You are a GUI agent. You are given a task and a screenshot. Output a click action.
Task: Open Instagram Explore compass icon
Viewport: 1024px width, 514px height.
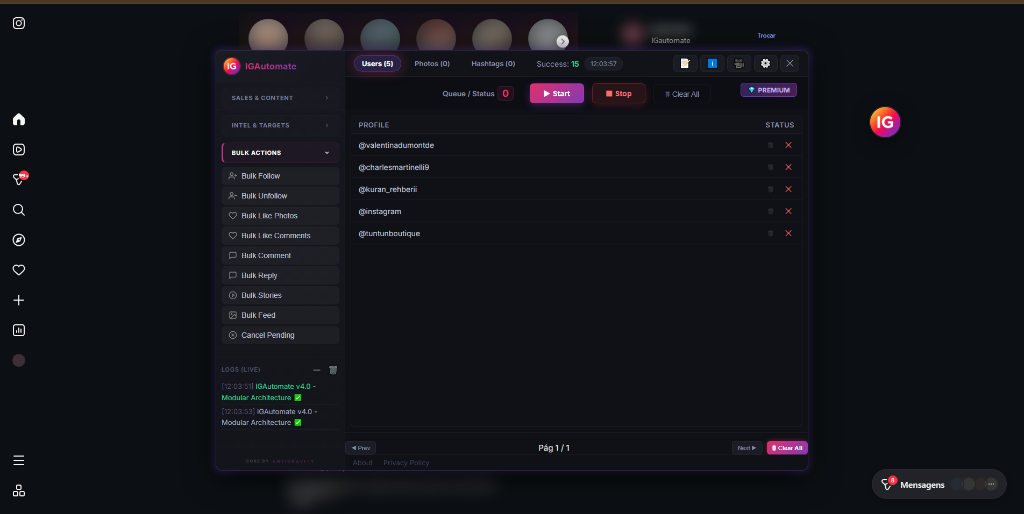(x=19, y=240)
